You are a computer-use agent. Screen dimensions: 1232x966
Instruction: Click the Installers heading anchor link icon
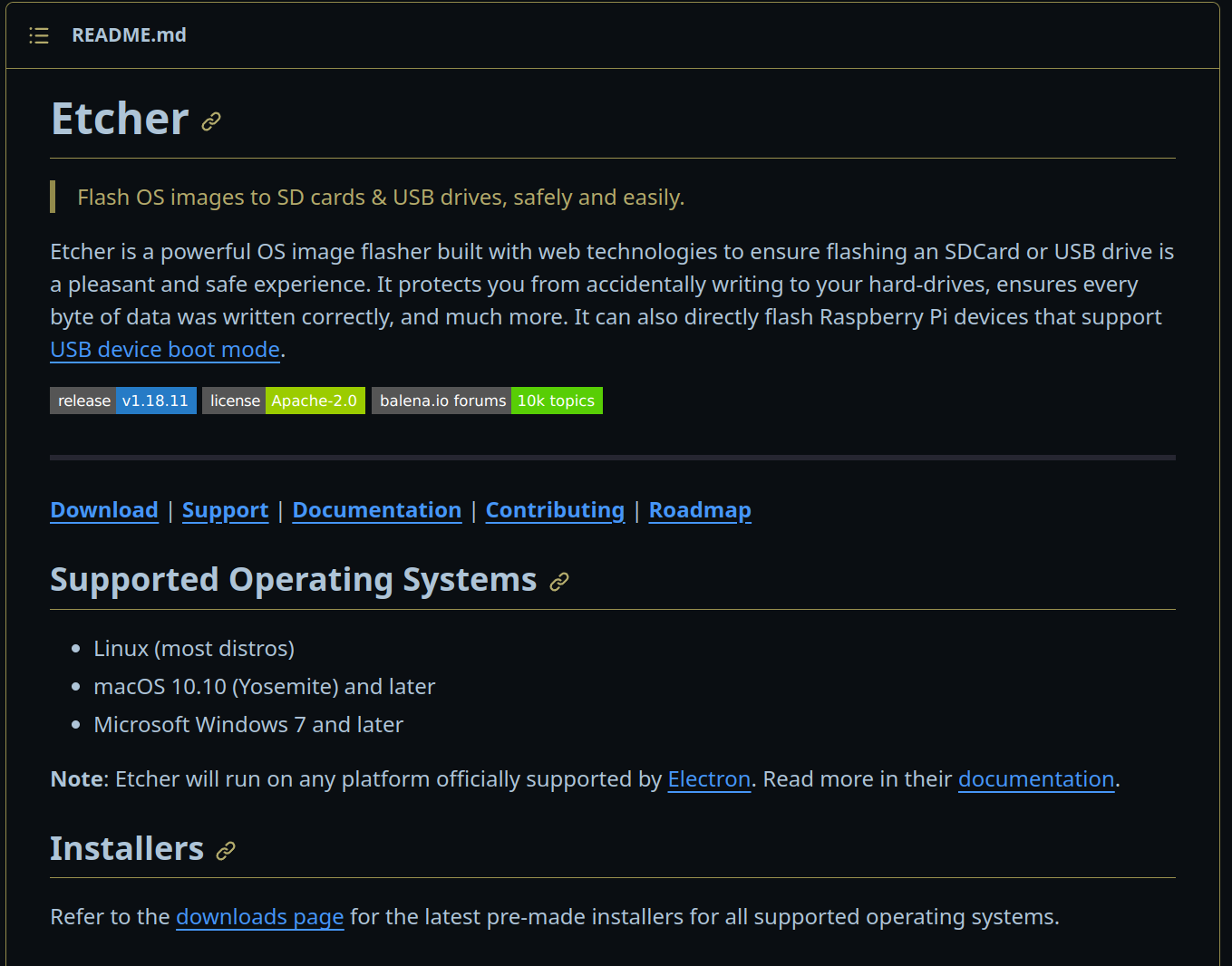226,850
